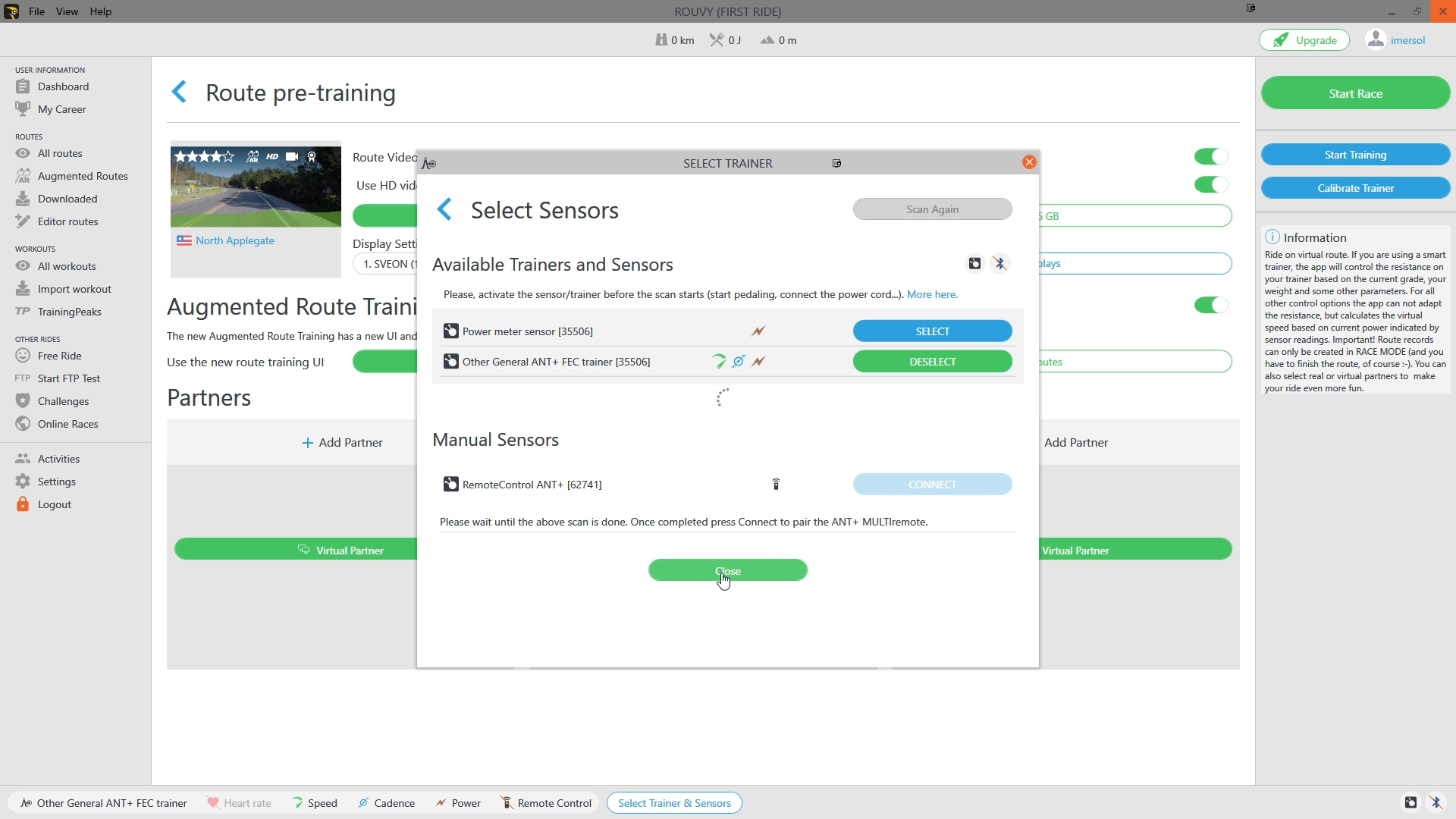Click the elevation 0 m indicator
Screen dimensions: 1456x819
pyautogui.click(x=779, y=40)
